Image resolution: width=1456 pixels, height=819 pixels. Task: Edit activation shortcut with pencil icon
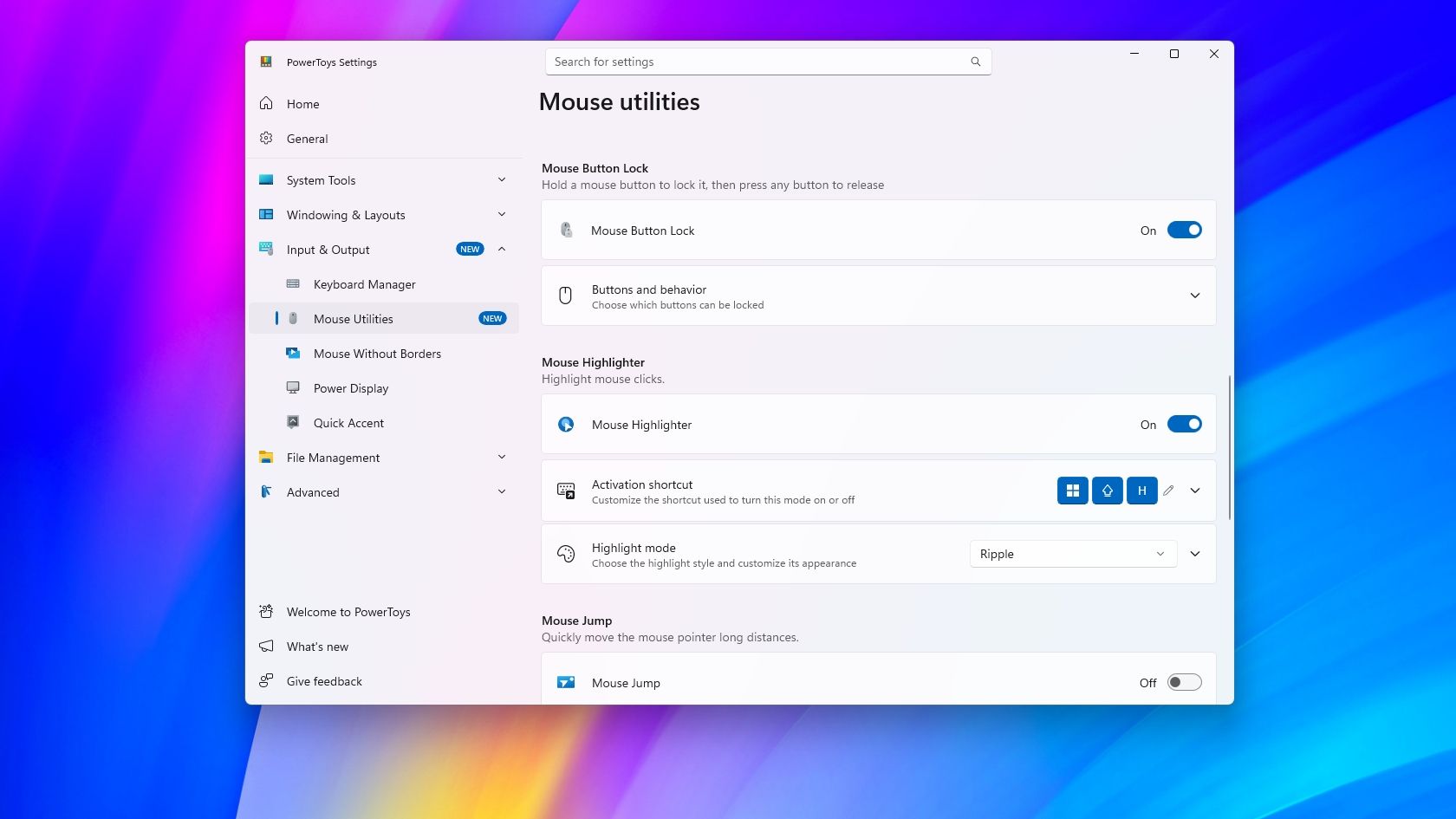[x=1168, y=491]
